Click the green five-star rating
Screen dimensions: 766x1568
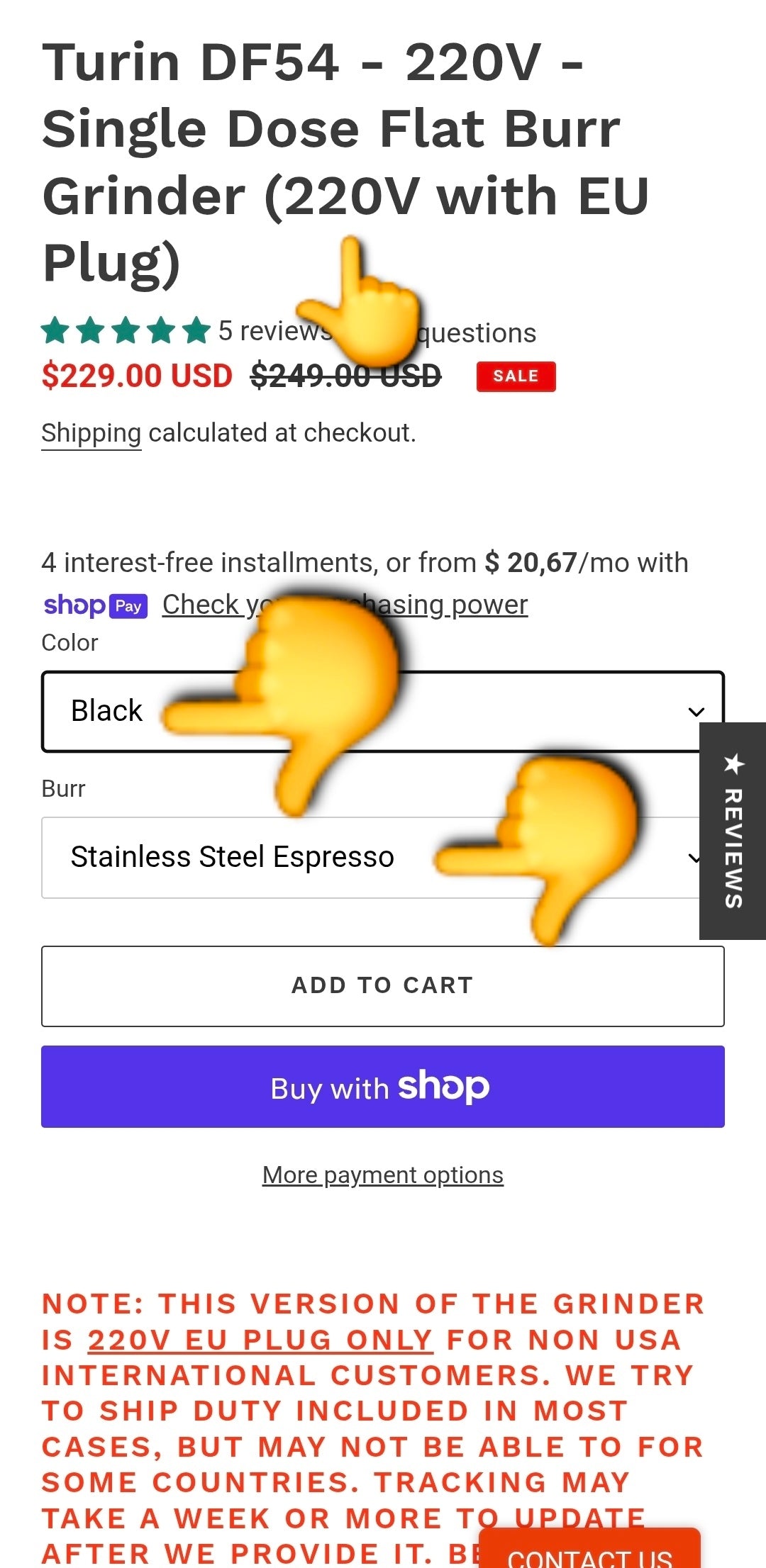[x=126, y=330]
